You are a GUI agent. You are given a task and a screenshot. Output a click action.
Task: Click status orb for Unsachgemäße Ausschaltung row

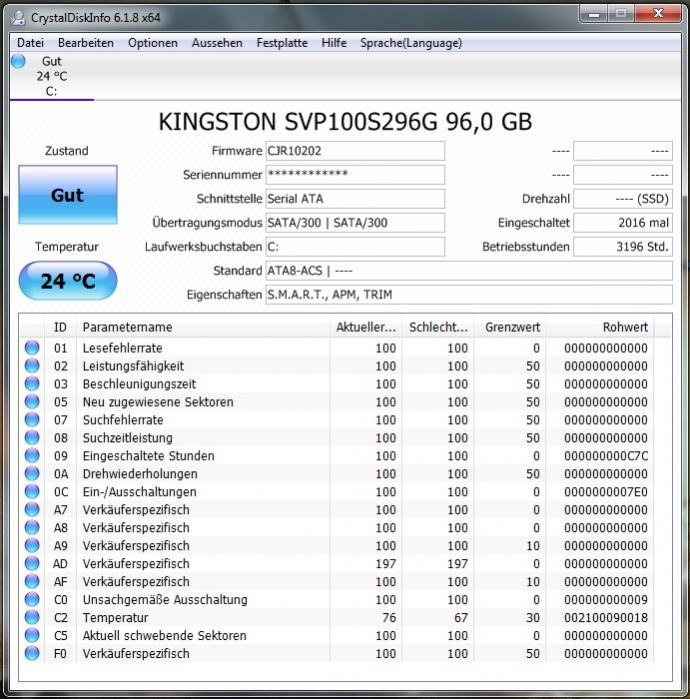tap(32, 599)
